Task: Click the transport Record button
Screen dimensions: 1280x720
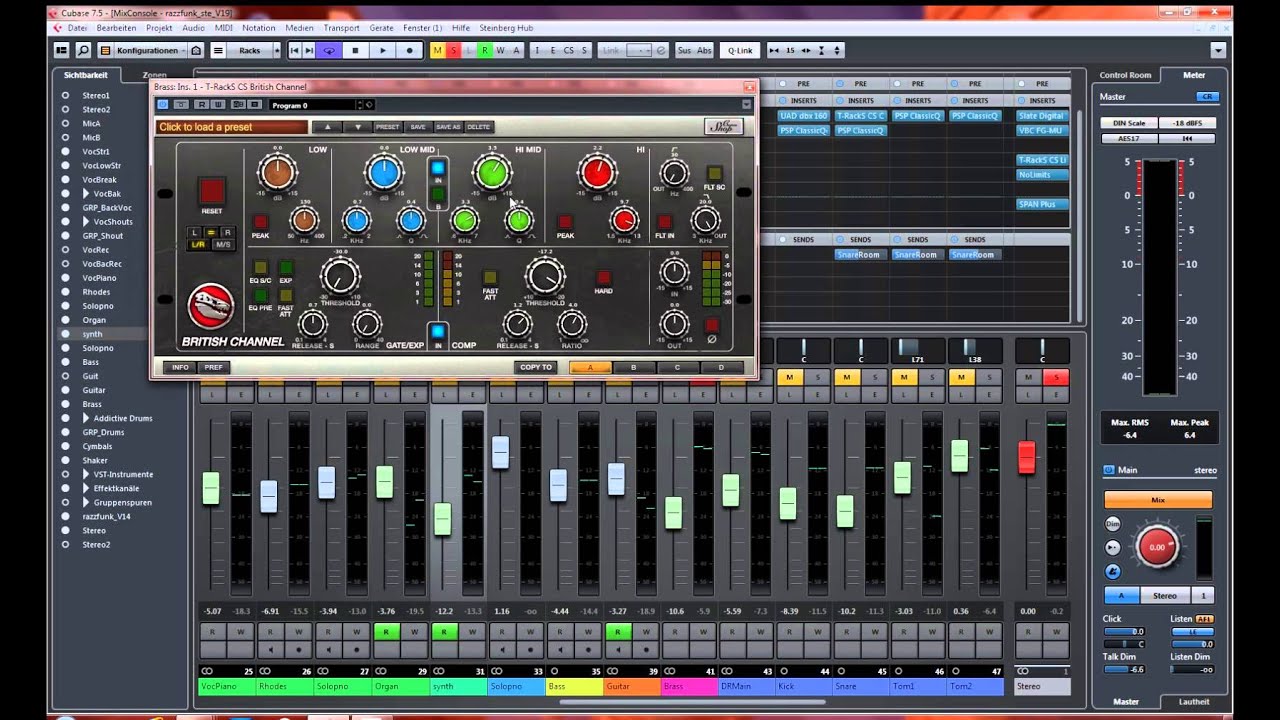Action: coord(409,50)
